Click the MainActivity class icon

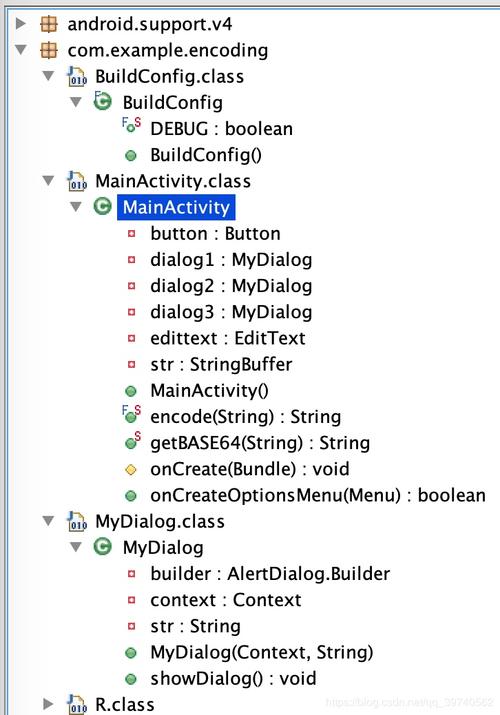(x=103, y=207)
